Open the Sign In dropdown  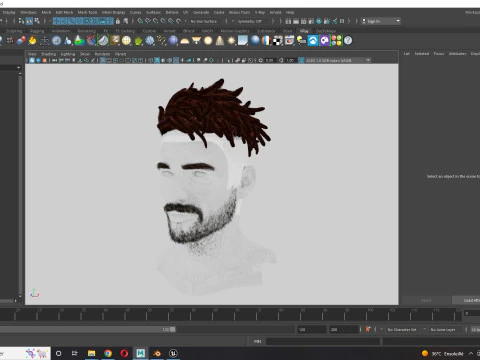pos(381,21)
